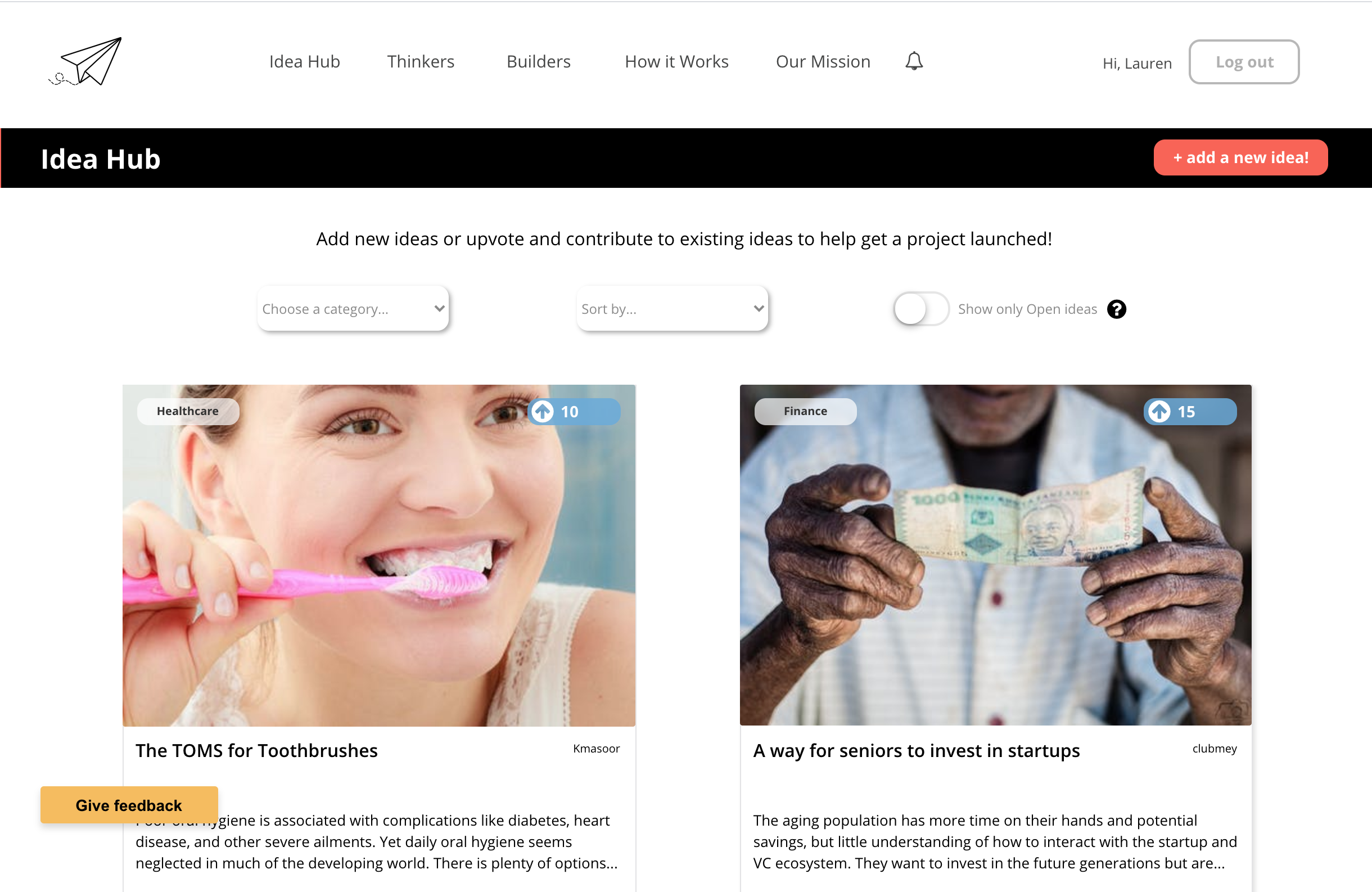Click the paper airplane logo
1372x892 pixels.
pyautogui.click(x=85, y=62)
